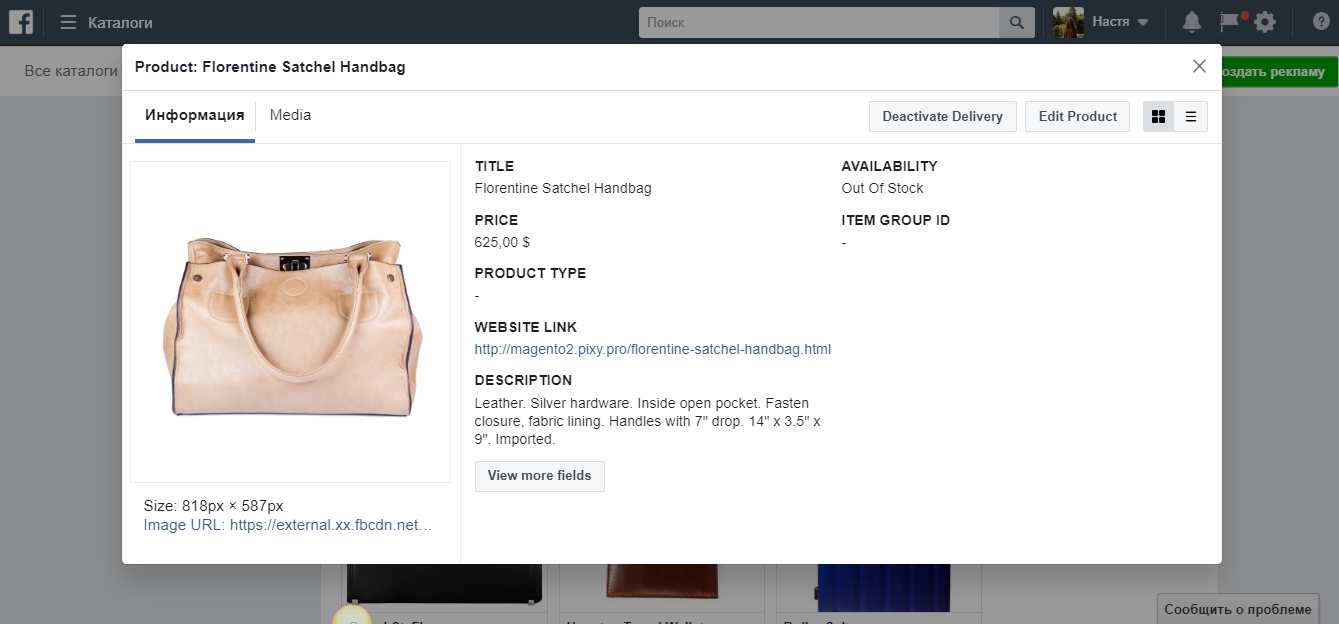Viewport: 1339px width, 624px height.
Task: Click the flag icon with red dot
Action: [x=1230, y=22]
